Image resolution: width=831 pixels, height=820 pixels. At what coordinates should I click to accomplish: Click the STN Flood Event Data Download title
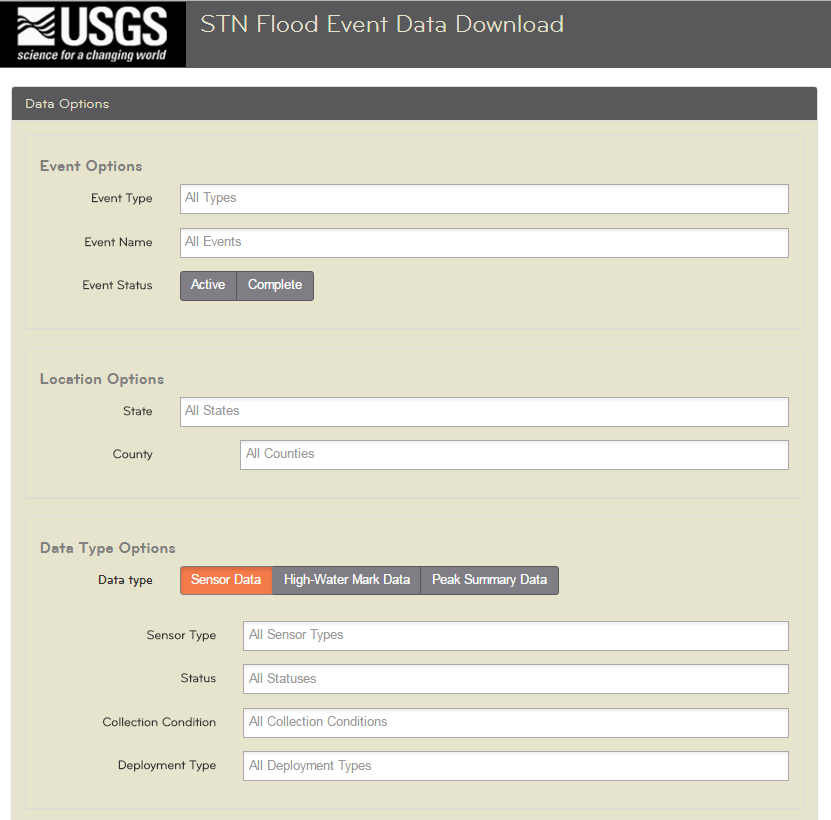pyautogui.click(x=382, y=25)
